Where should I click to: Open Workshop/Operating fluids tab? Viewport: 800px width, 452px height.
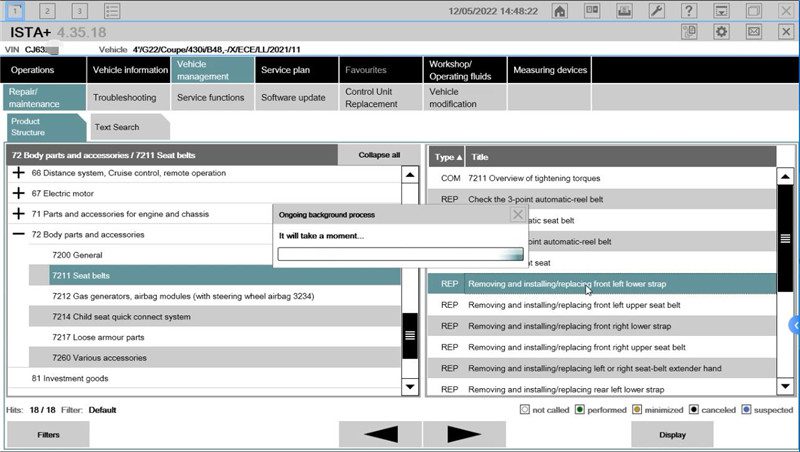click(x=464, y=70)
